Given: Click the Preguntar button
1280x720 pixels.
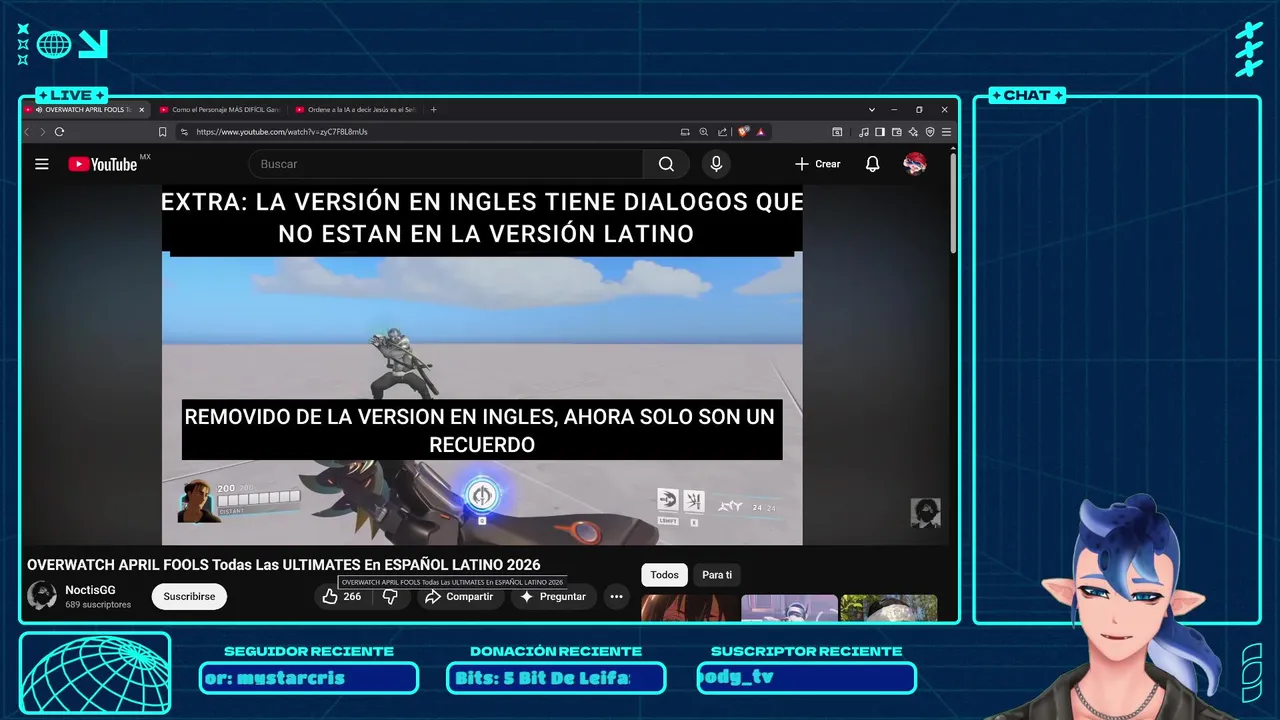Looking at the screenshot, I should [552, 597].
